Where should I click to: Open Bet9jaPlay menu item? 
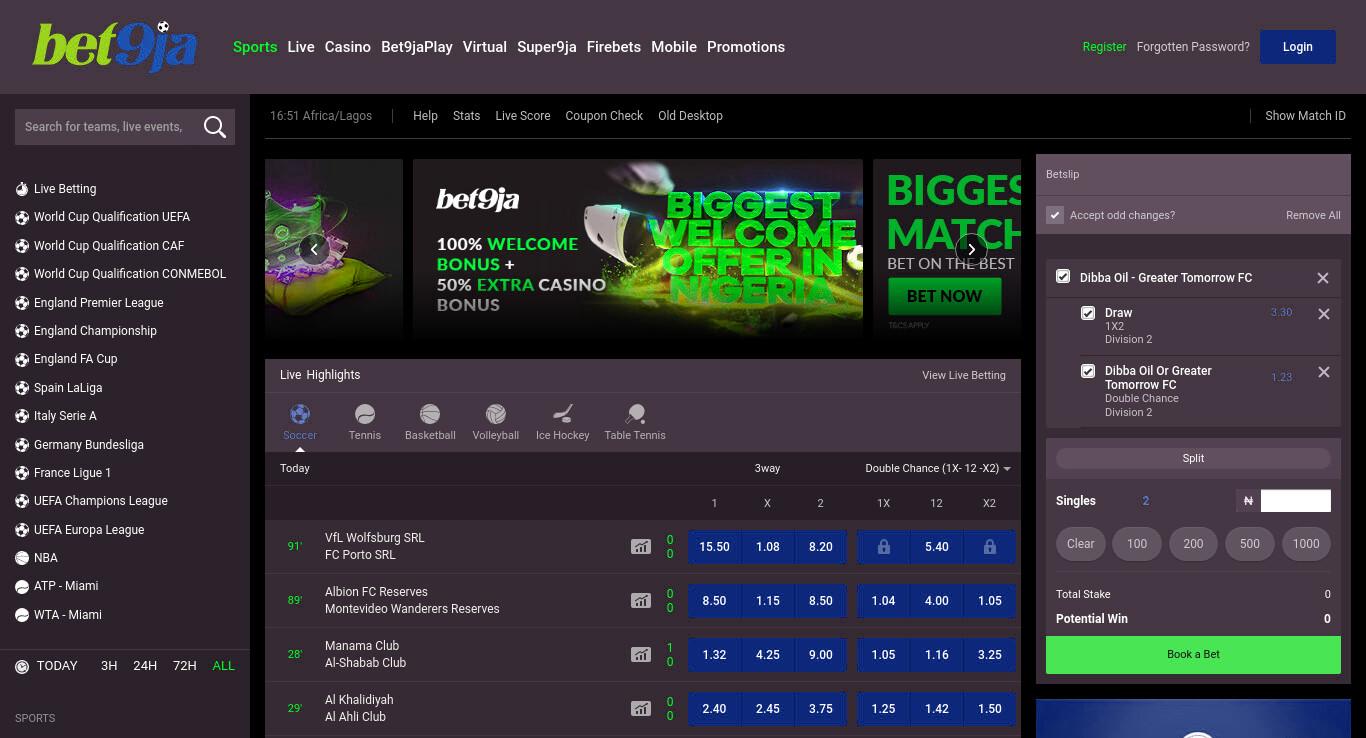pyautogui.click(x=417, y=47)
